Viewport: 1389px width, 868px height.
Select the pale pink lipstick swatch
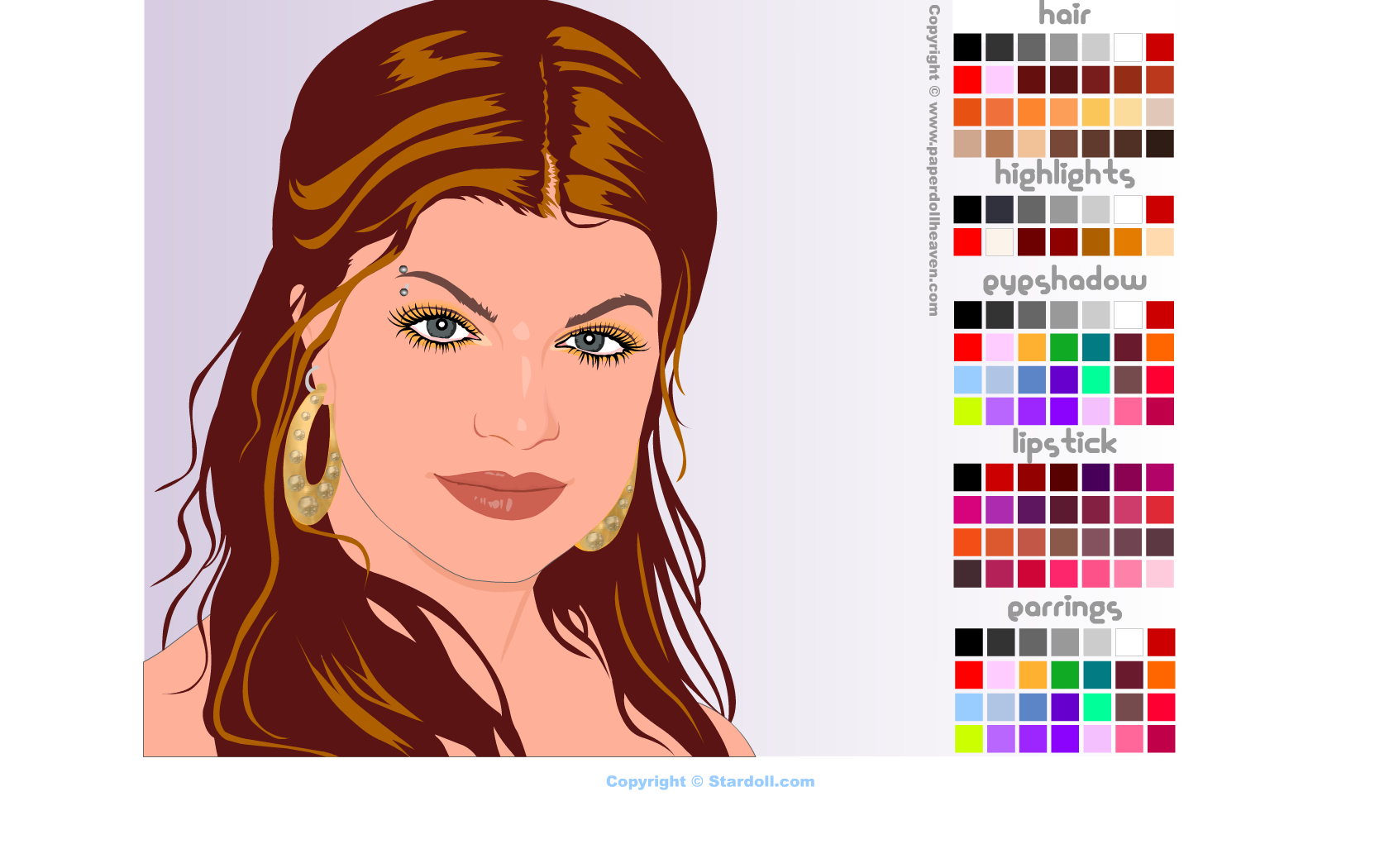[x=1160, y=574]
